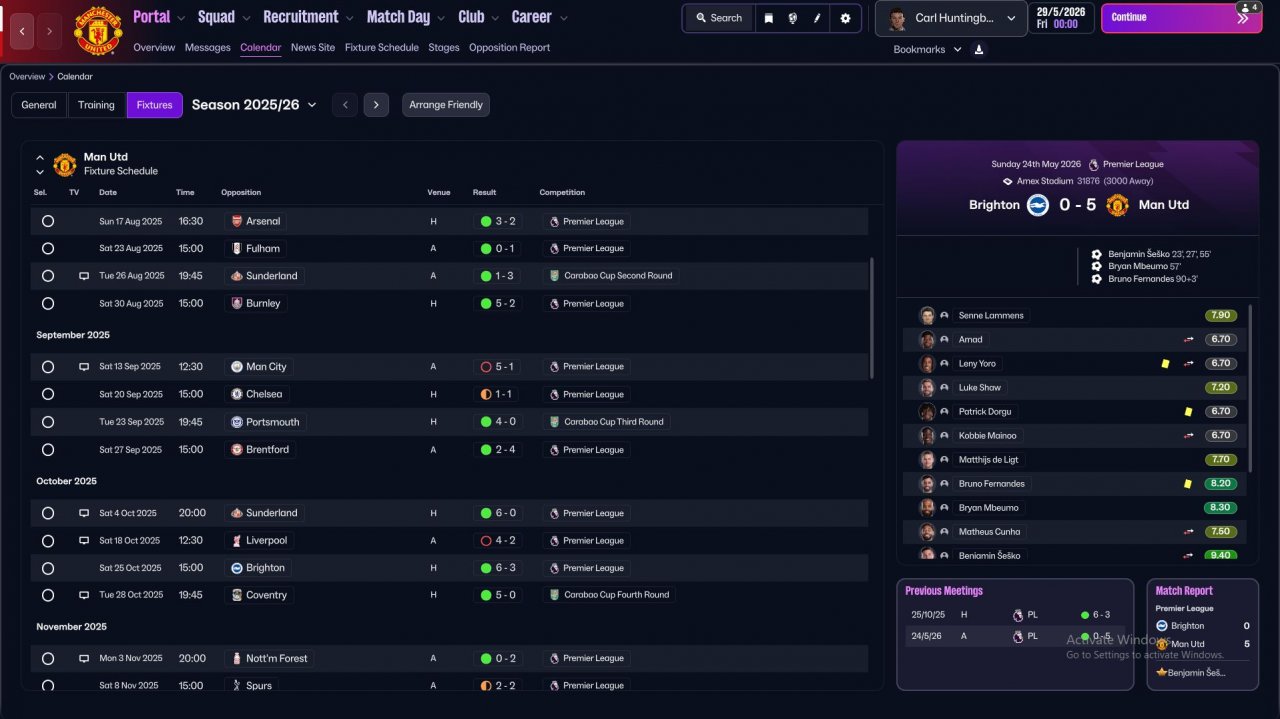Select the Liverpool fixture radio button

click(48, 541)
